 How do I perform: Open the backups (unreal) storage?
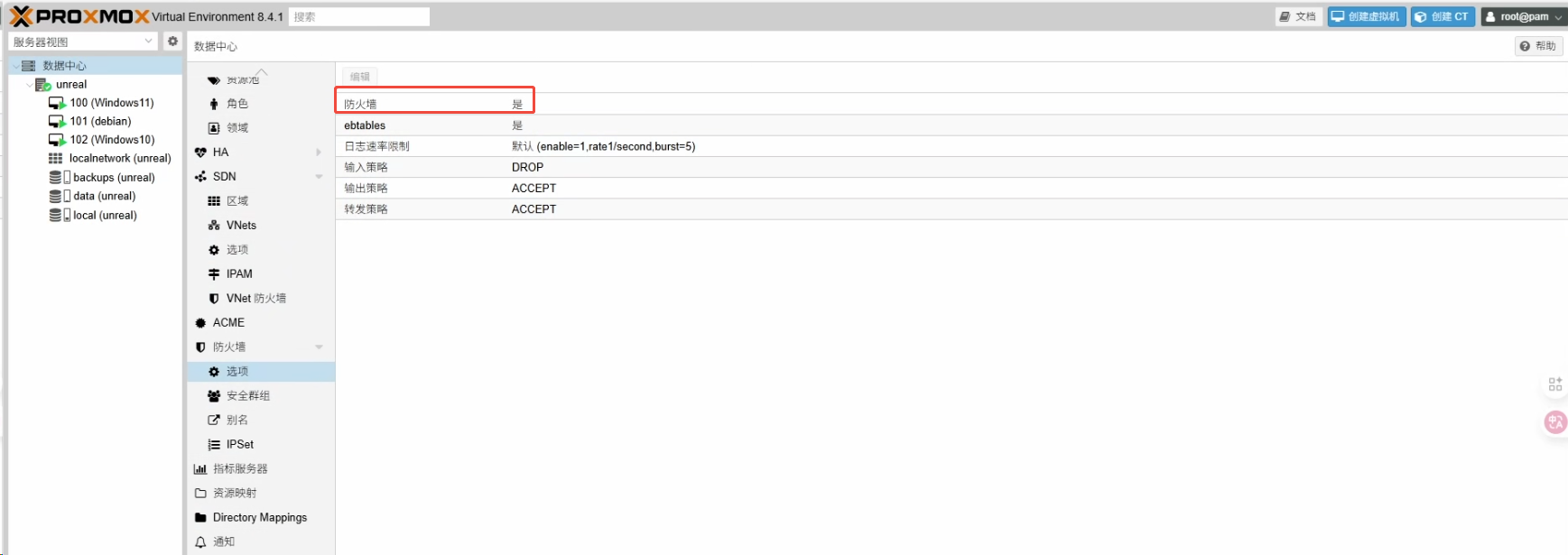[113, 178]
